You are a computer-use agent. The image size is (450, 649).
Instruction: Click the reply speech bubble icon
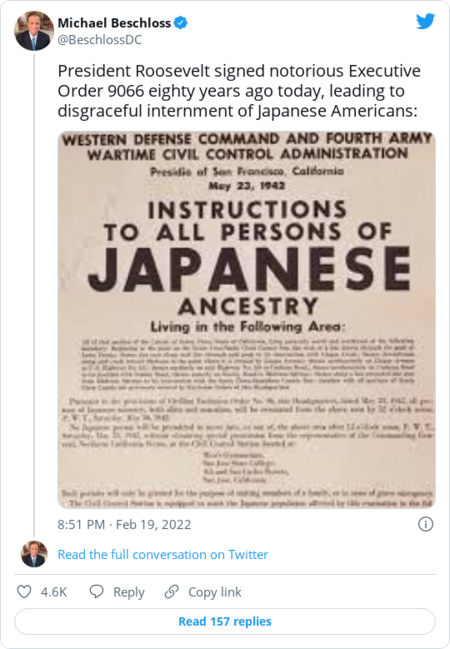[x=96, y=591]
